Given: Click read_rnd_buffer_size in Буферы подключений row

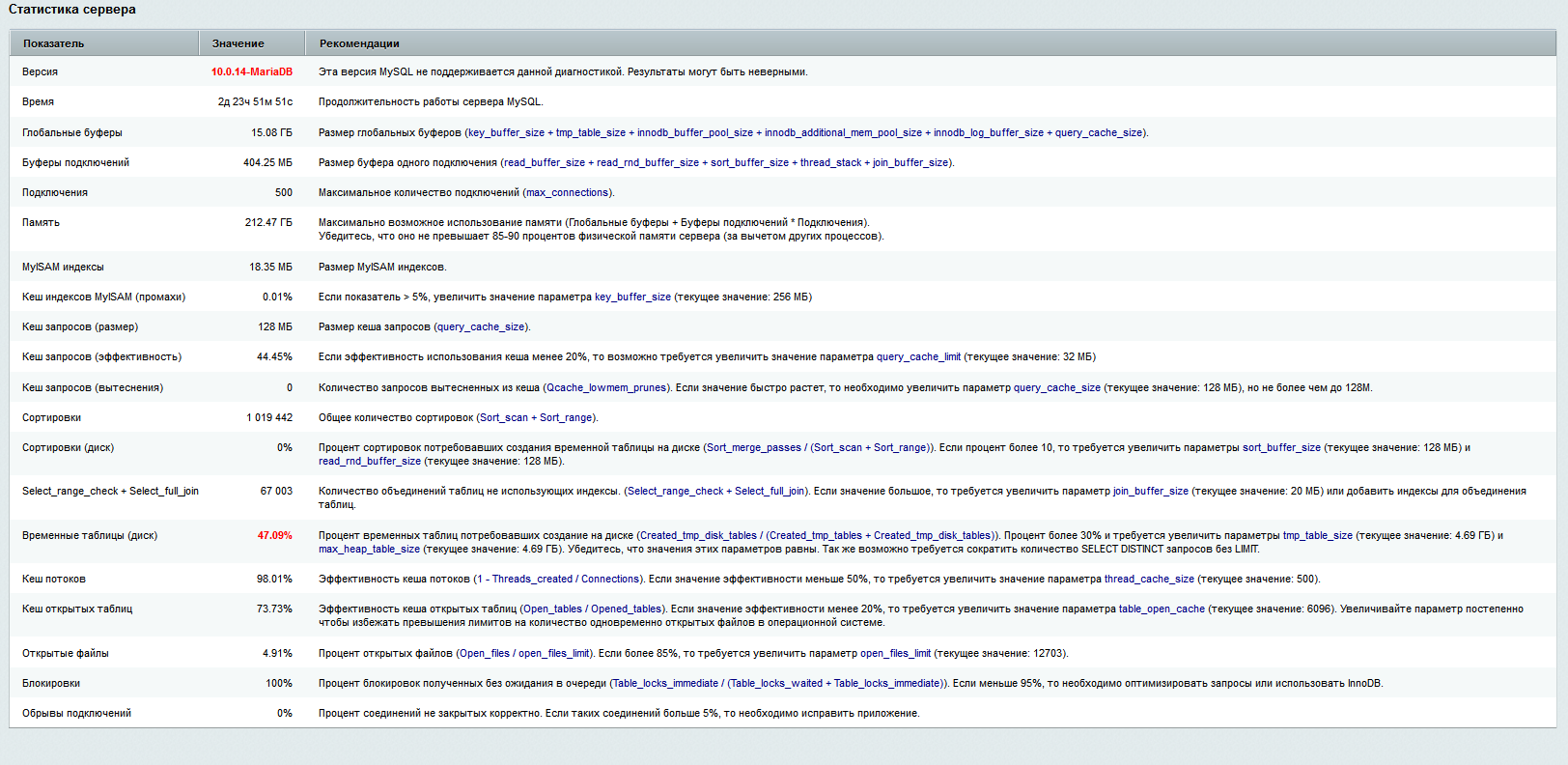Looking at the screenshot, I should (x=648, y=162).
